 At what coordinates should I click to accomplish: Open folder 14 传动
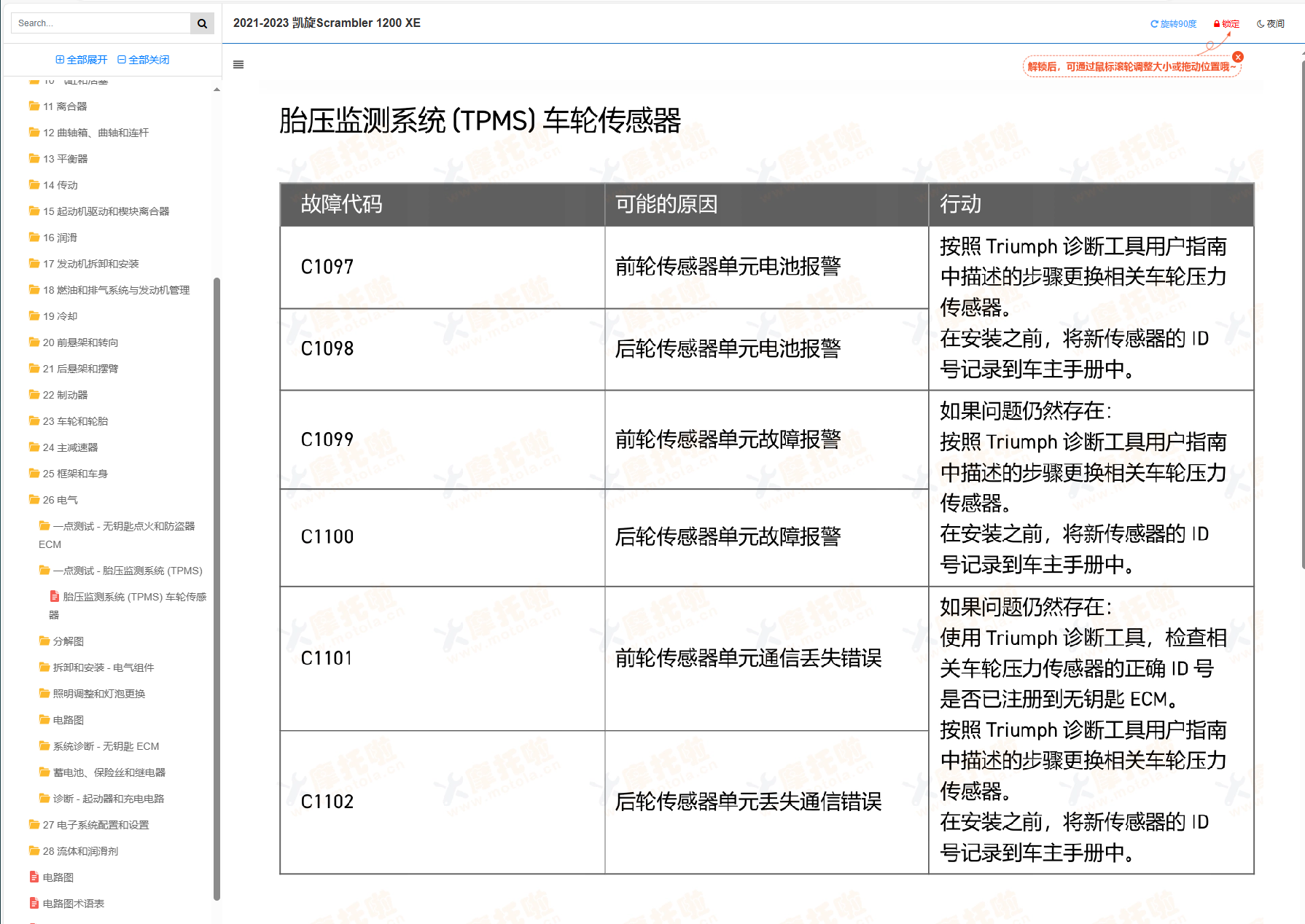click(x=53, y=185)
